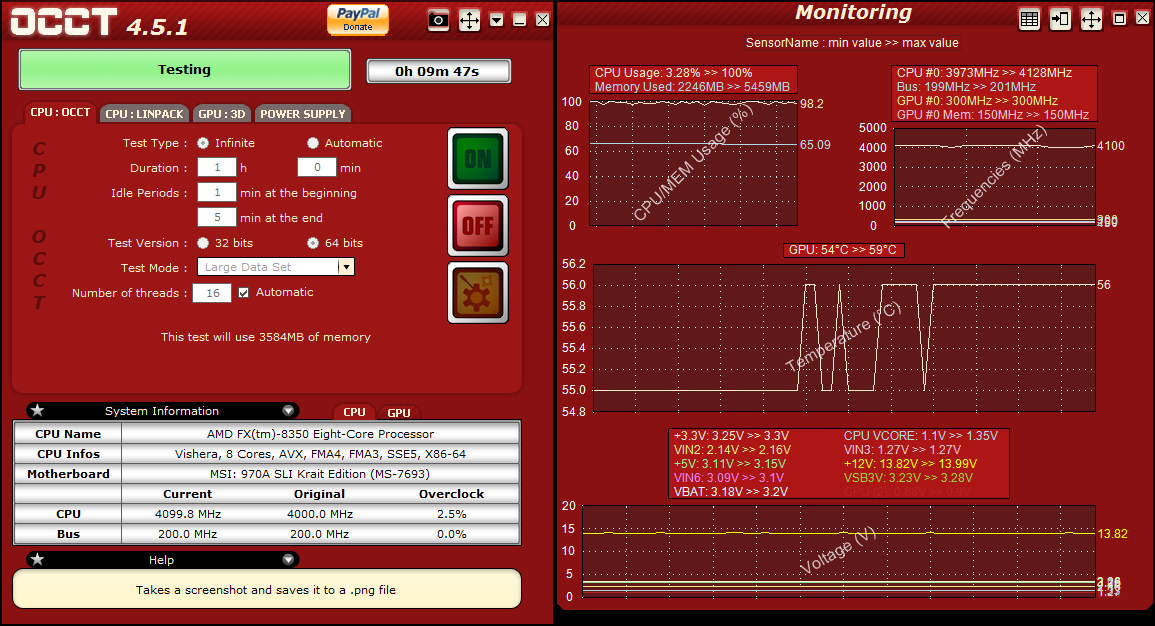Viewport: 1155px width, 626px height.
Task: Click the Vishera, 8 Cores CPU infos cell
Action: 320,454
